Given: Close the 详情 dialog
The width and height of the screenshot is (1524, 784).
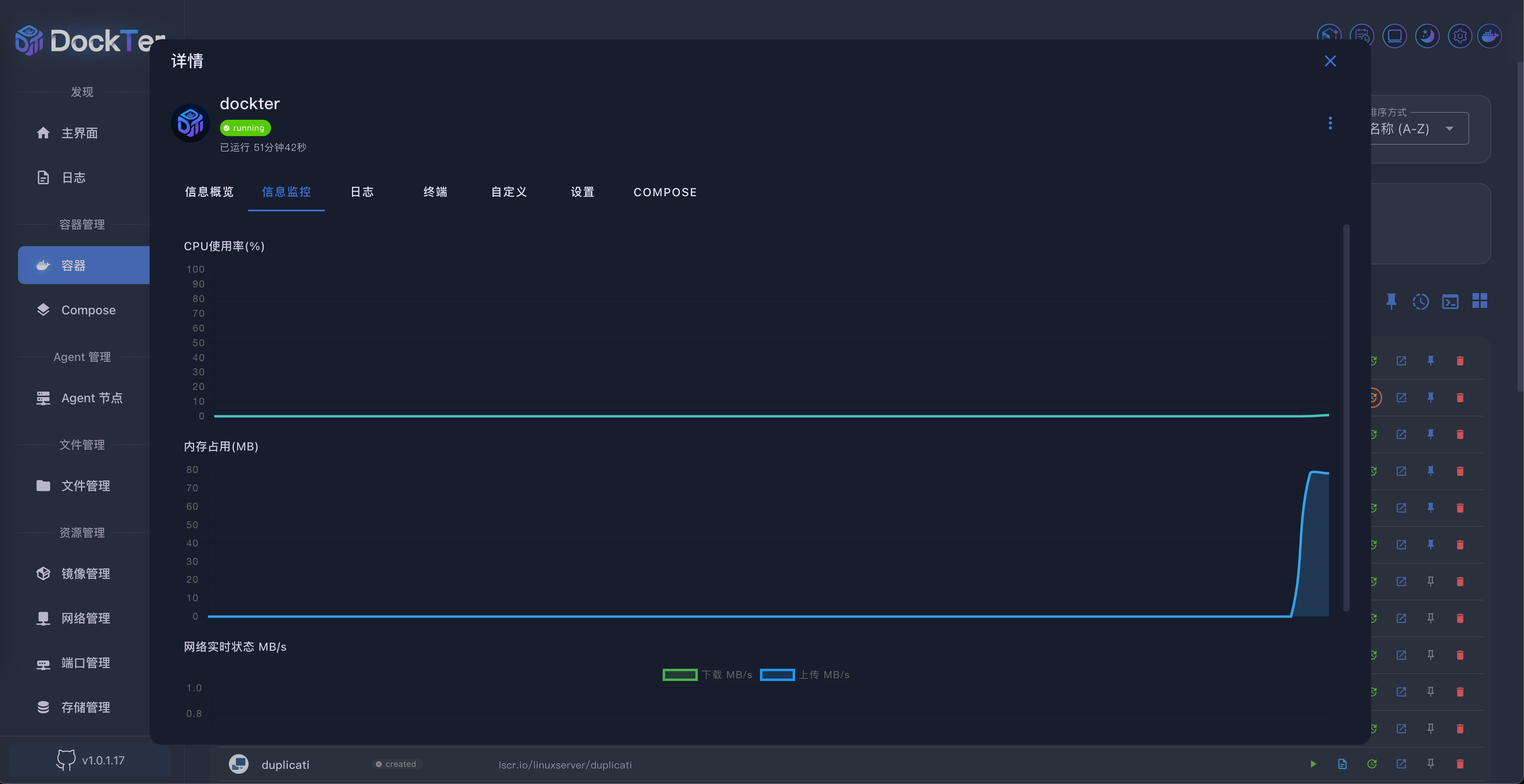Looking at the screenshot, I should point(1330,61).
